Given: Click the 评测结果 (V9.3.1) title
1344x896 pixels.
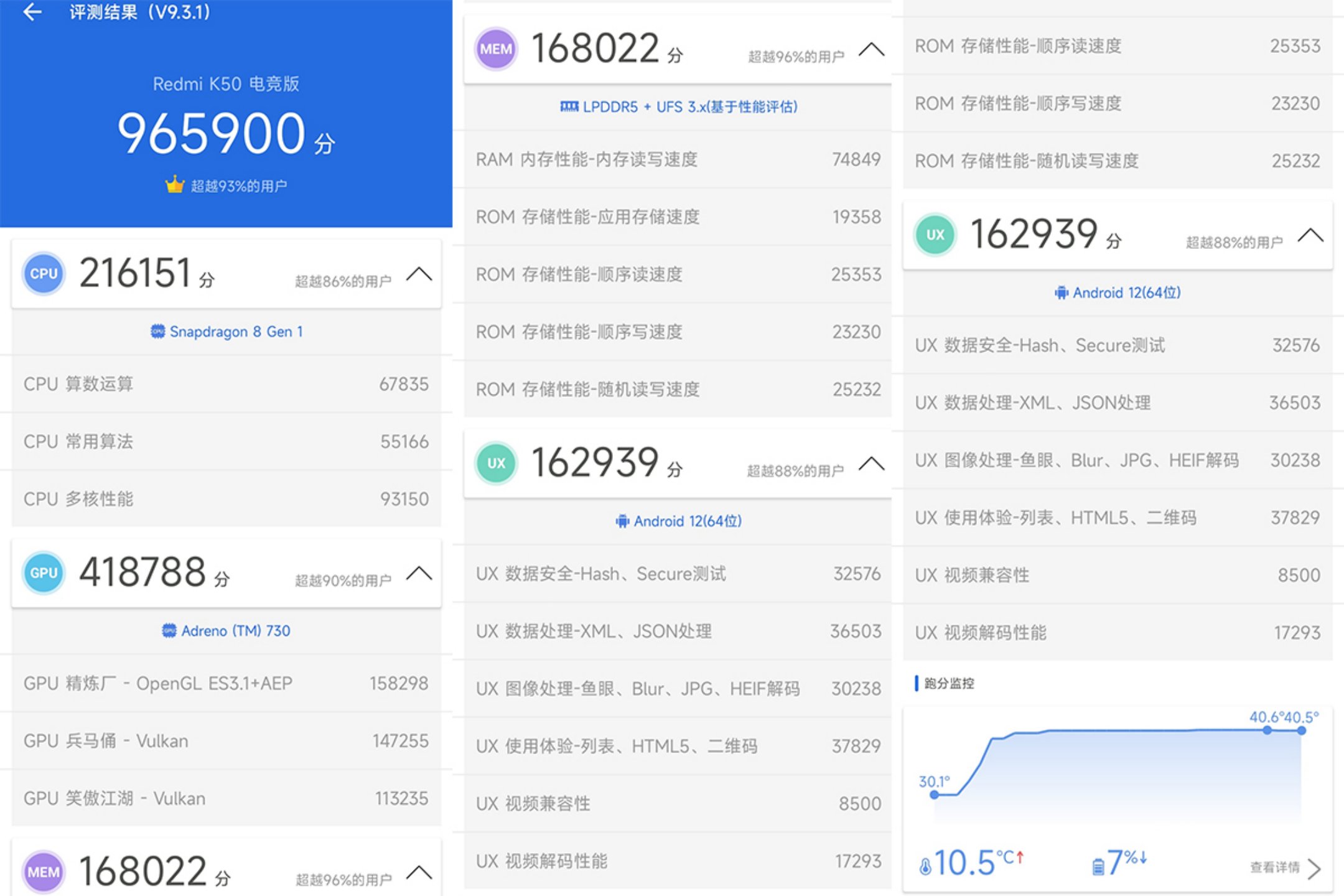Looking at the screenshot, I should coord(140,12).
